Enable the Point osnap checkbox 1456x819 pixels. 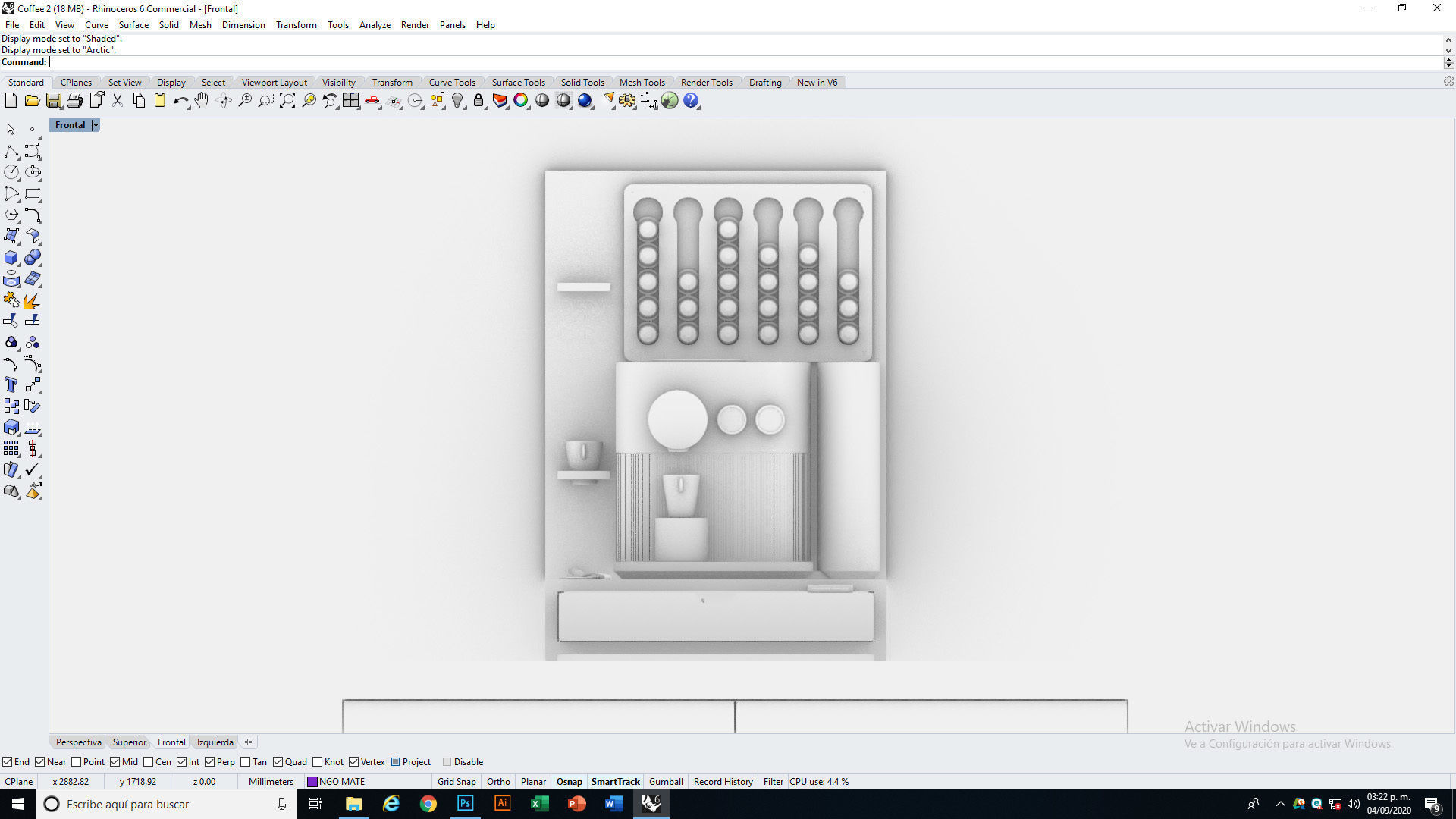point(76,762)
